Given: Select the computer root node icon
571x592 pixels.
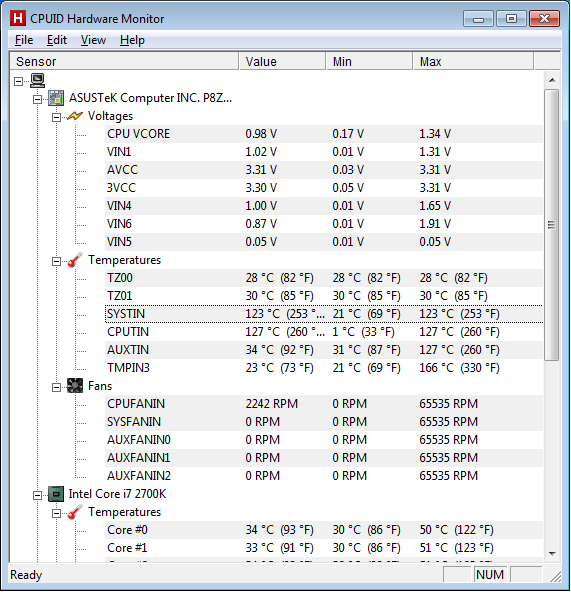Looking at the screenshot, I should tap(37, 80).
